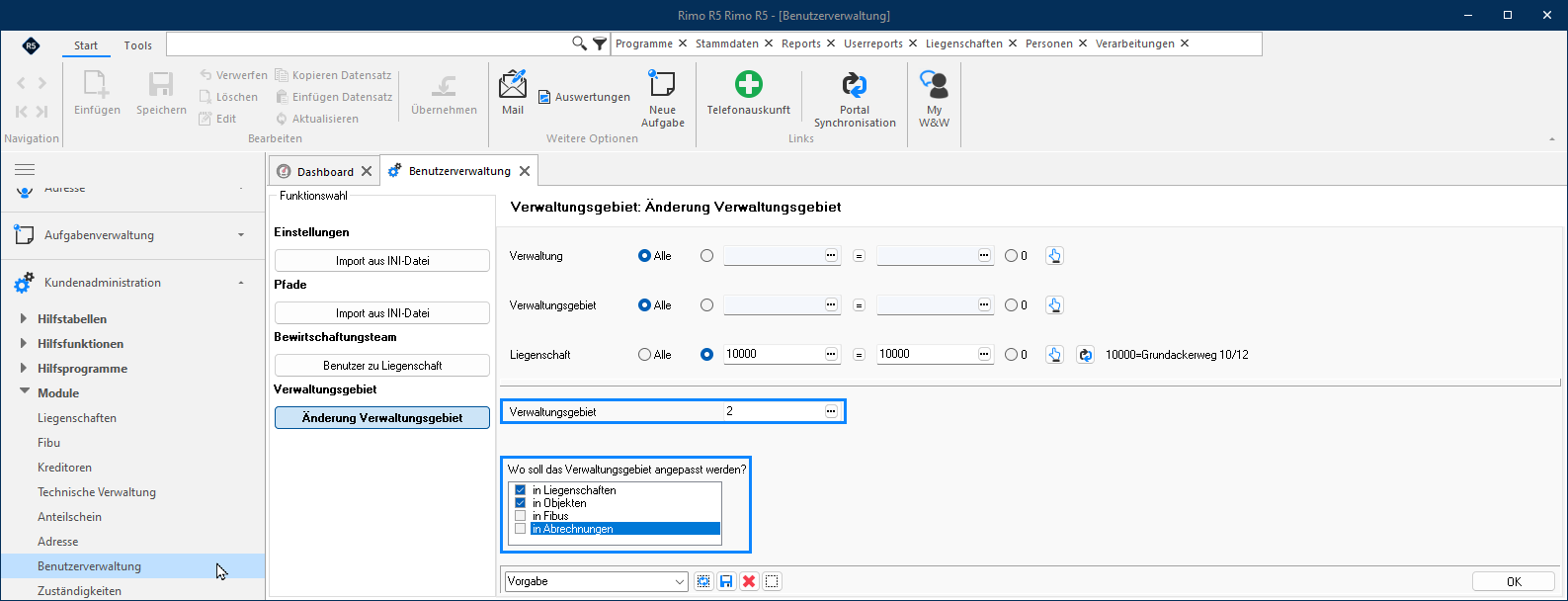Click the filter funnel icon

point(600,43)
